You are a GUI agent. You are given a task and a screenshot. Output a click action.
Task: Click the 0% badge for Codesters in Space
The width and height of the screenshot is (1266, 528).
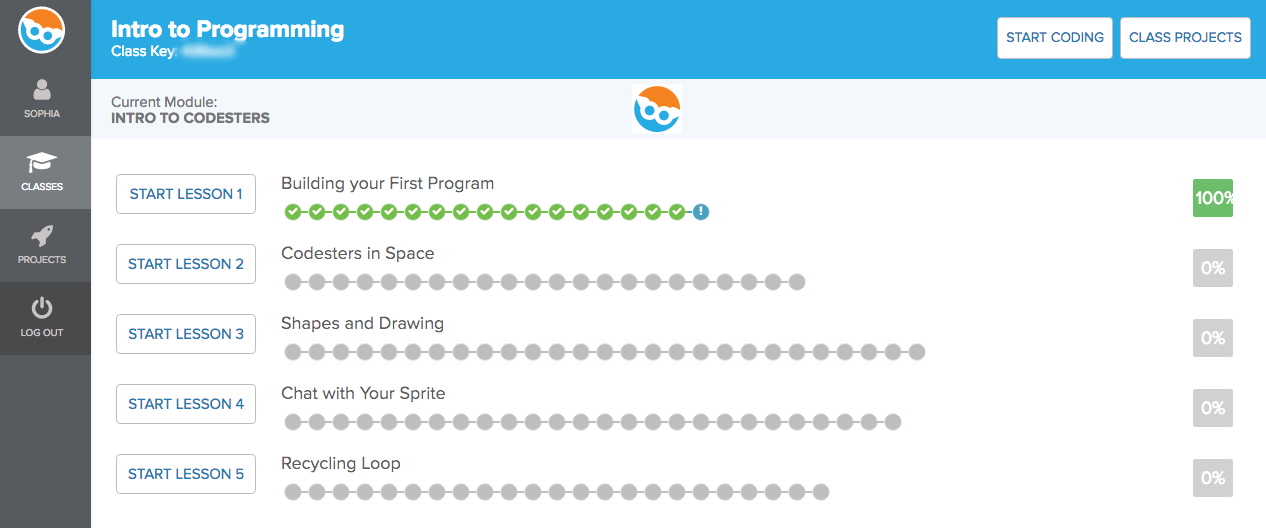pyautogui.click(x=1213, y=268)
